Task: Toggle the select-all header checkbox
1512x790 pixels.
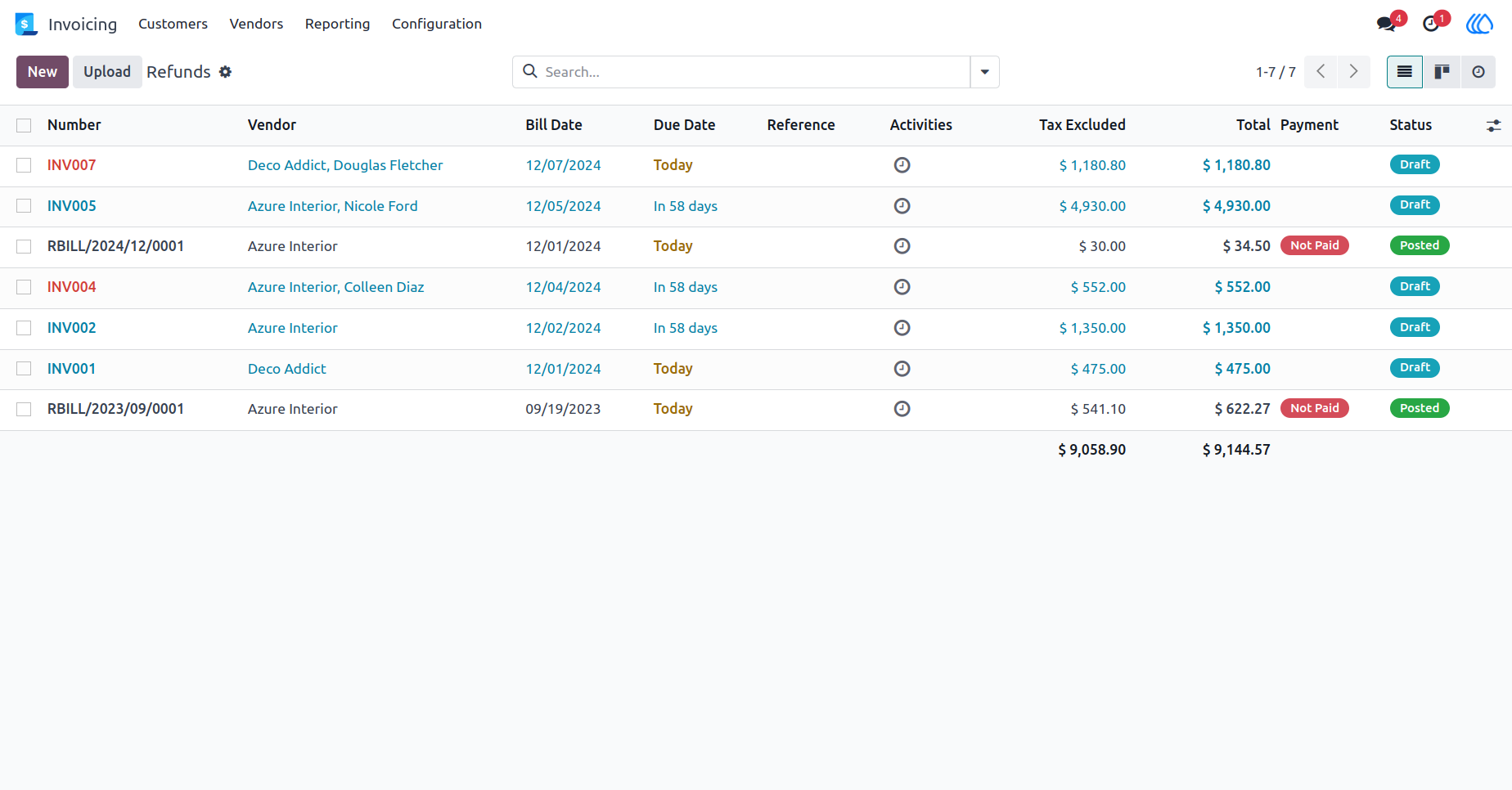Action: 24,125
